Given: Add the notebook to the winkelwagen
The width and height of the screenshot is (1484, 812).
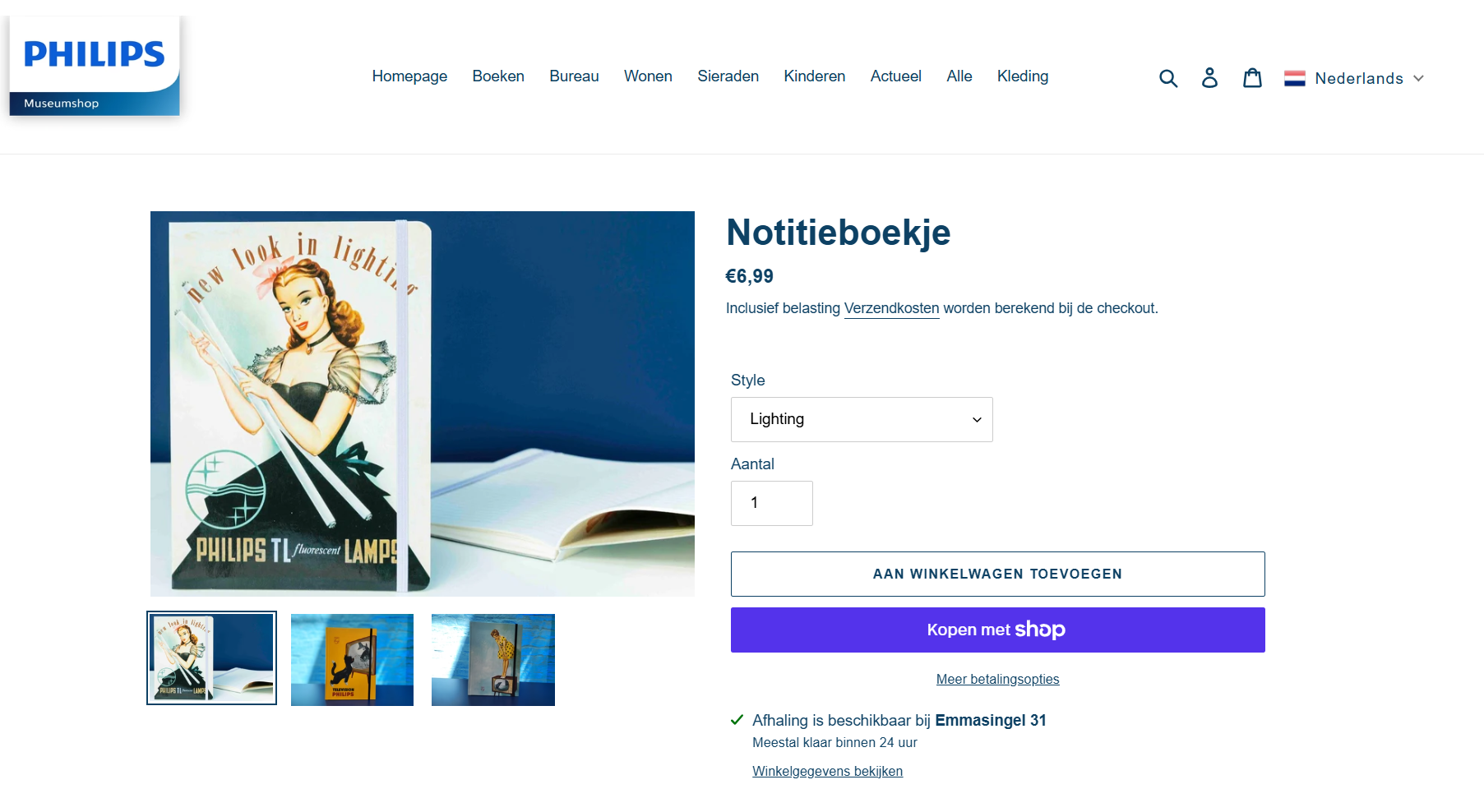Looking at the screenshot, I should tap(997, 574).
